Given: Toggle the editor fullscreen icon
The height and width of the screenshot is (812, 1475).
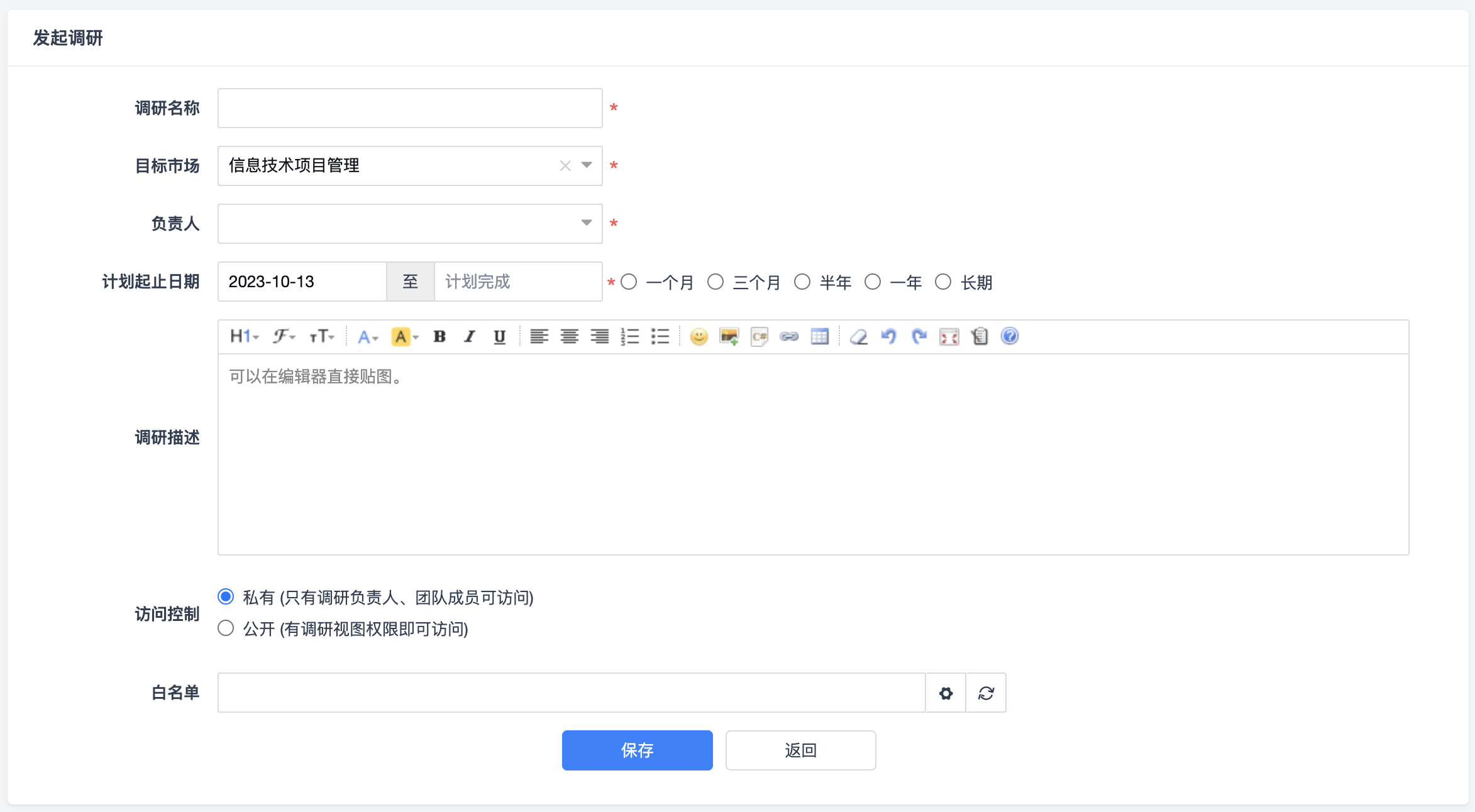Looking at the screenshot, I should pos(949,337).
